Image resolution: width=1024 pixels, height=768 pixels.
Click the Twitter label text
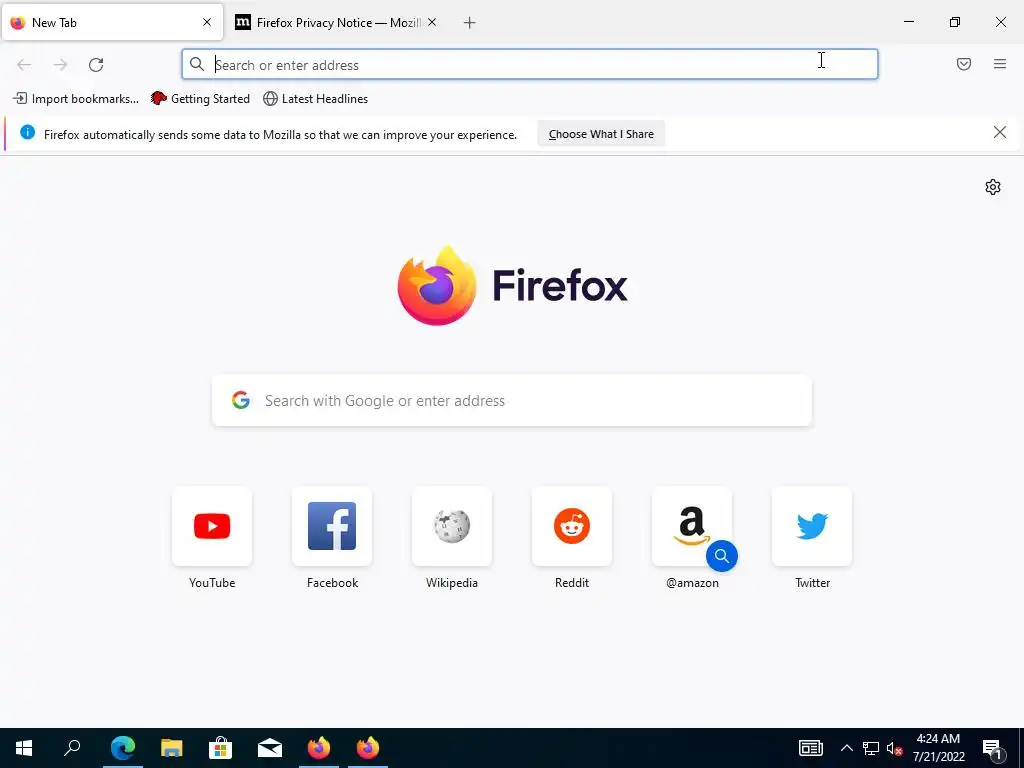coord(812,583)
